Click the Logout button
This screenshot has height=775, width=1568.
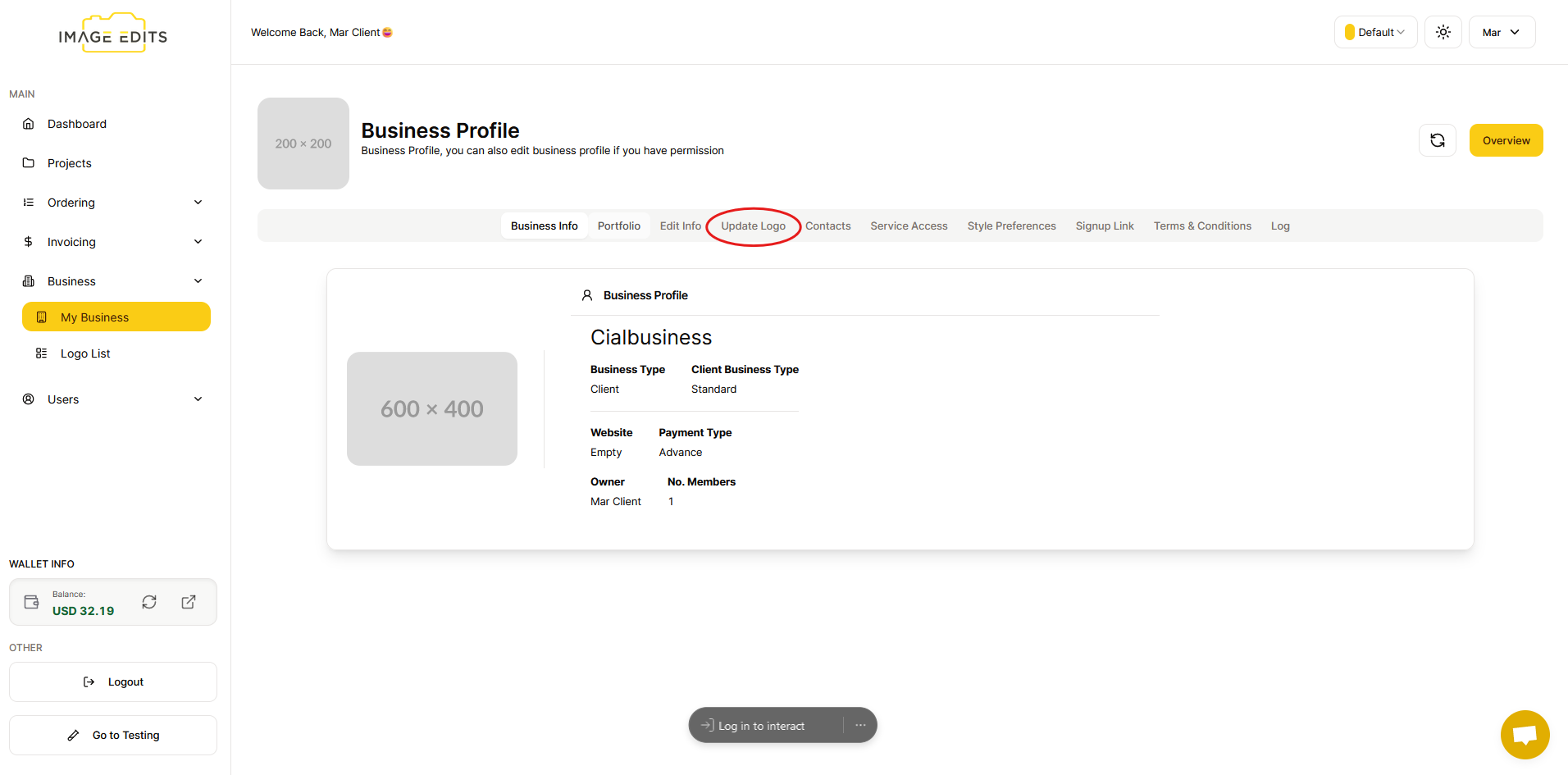click(113, 682)
